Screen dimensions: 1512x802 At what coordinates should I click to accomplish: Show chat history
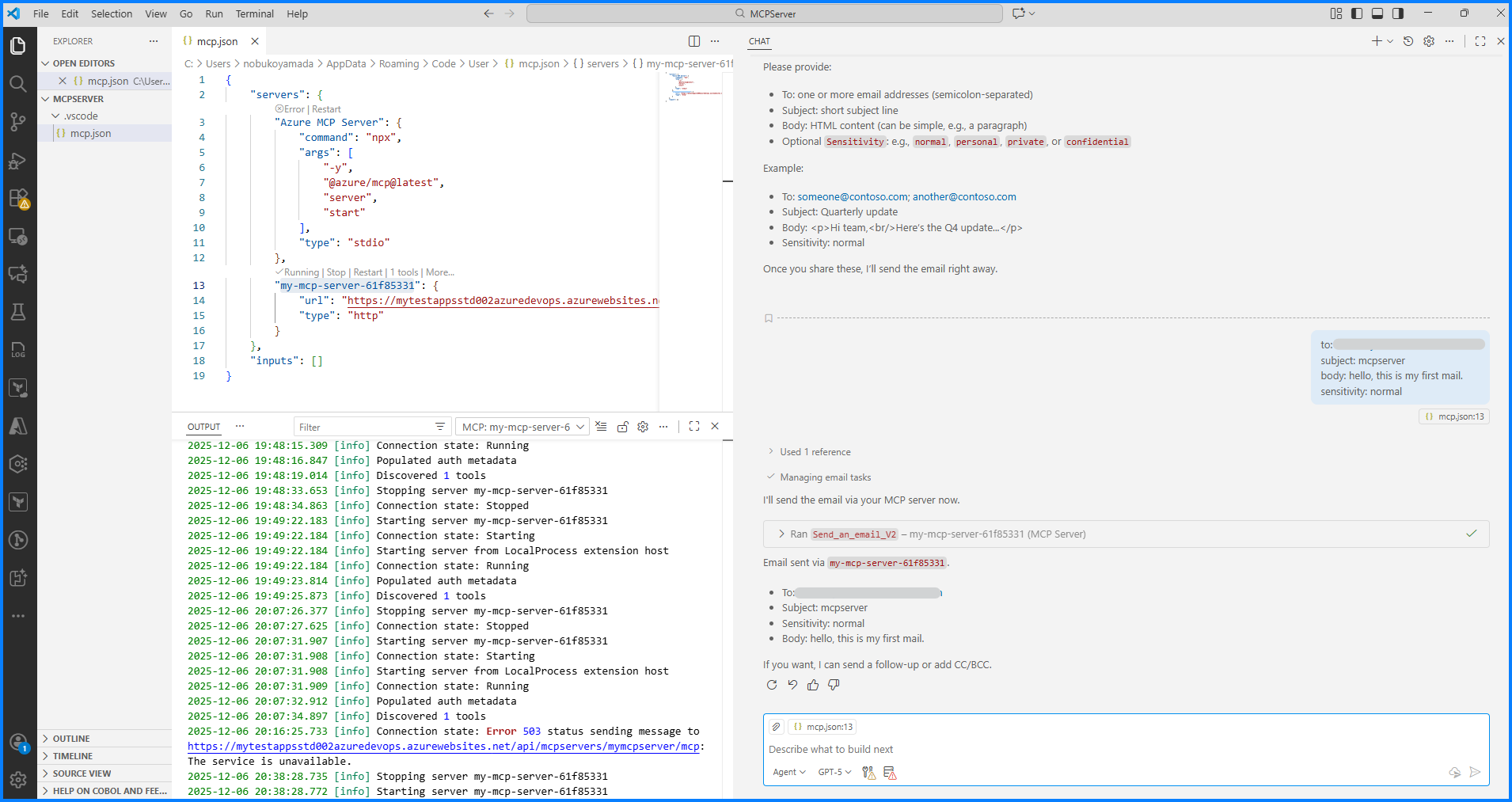pos(1408,41)
